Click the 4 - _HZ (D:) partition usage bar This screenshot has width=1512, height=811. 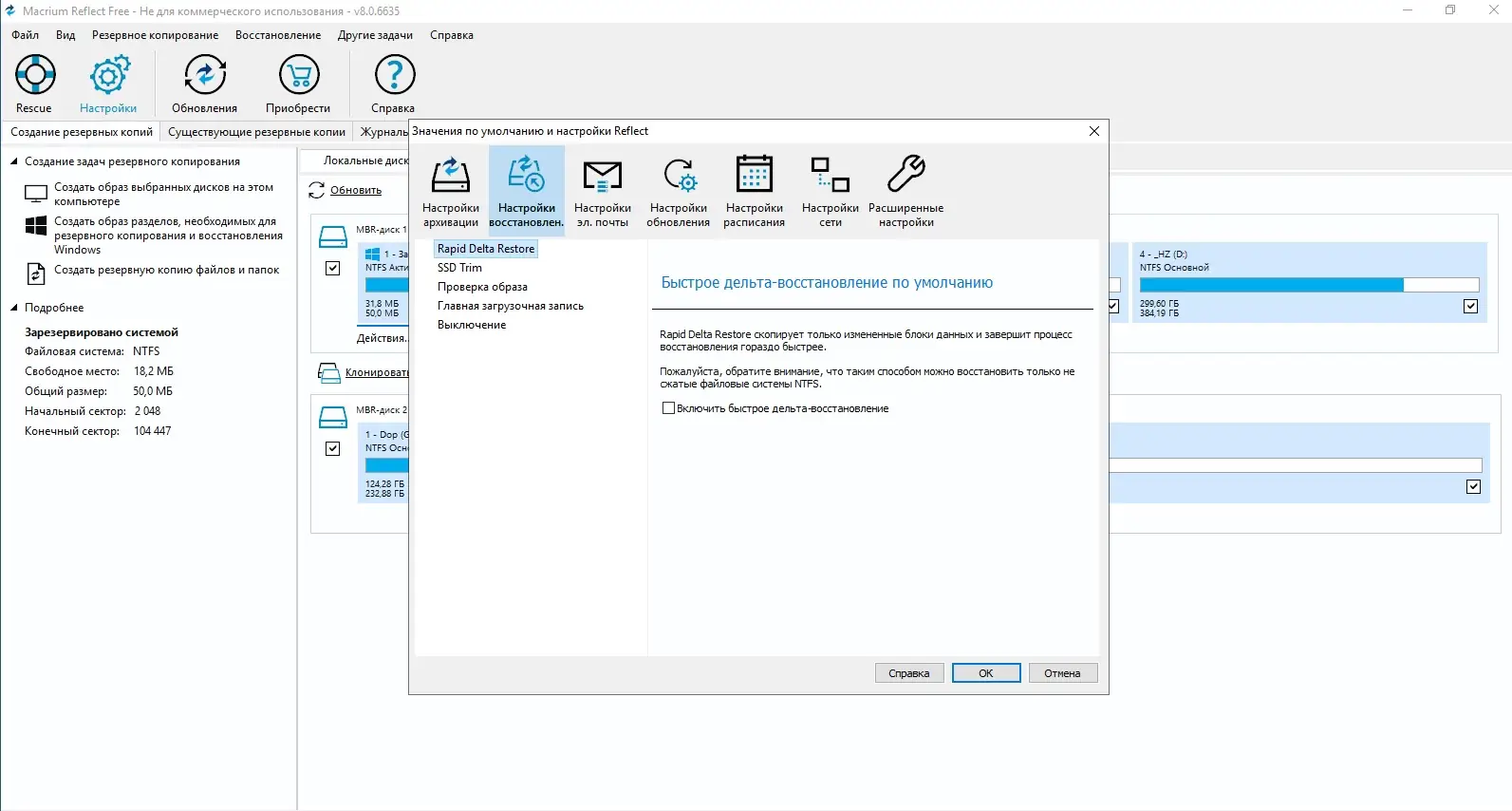[1309, 285]
